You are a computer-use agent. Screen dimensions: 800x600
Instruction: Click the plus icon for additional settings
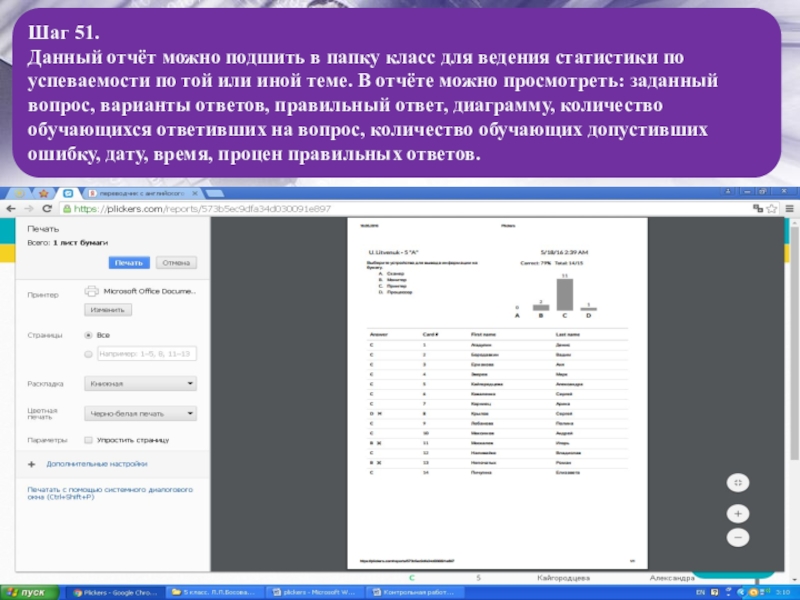(32, 464)
